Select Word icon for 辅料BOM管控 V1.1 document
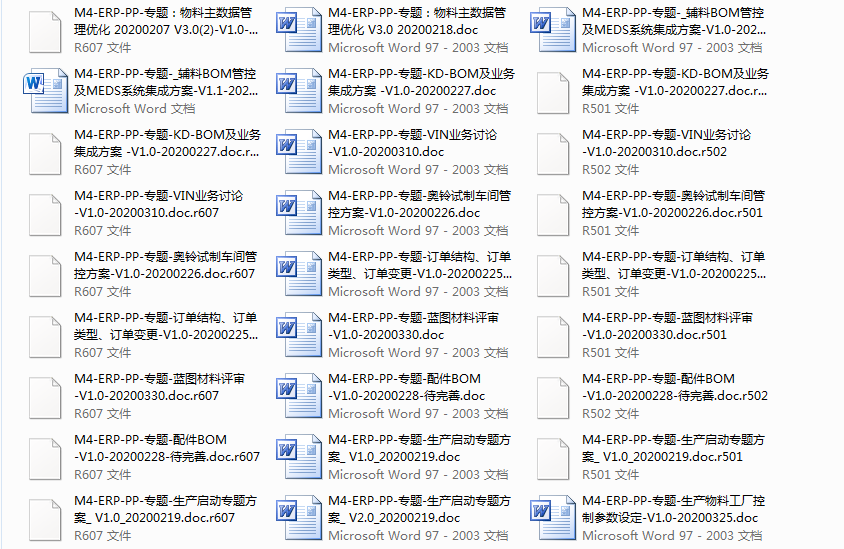Viewport: 844px width, 549px height. tap(45, 92)
